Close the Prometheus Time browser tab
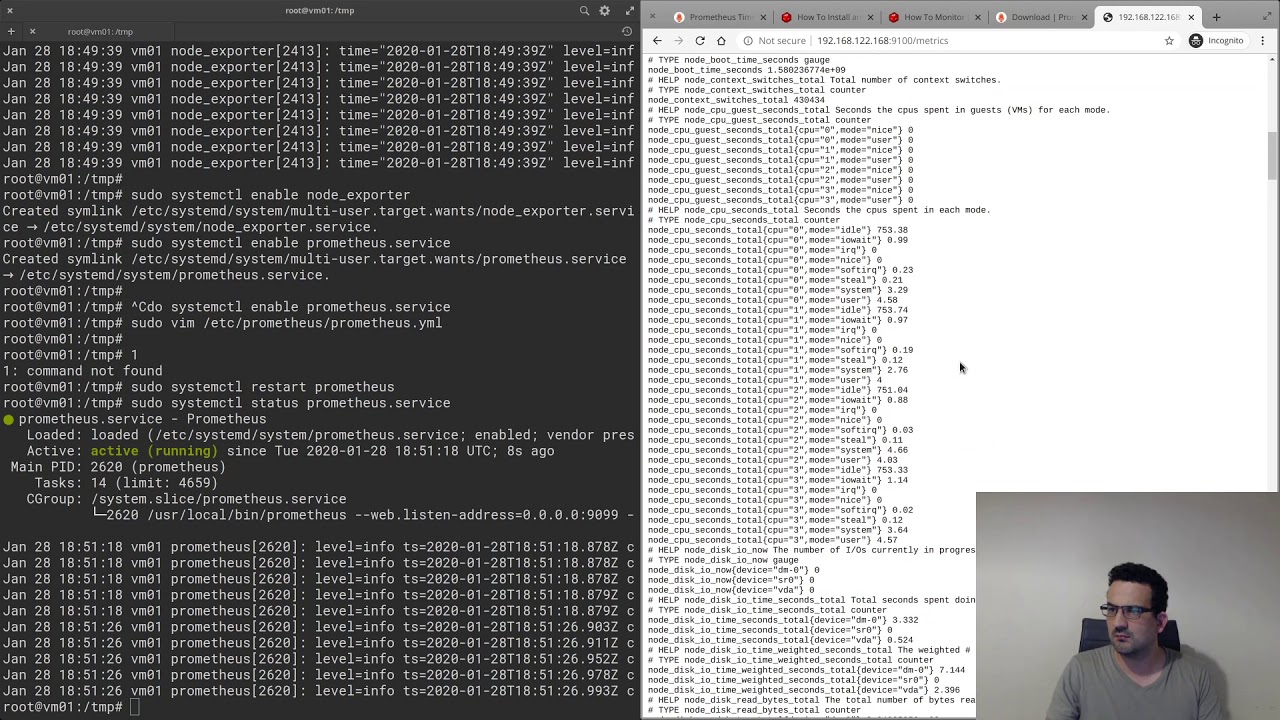Viewport: 1280px width, 720px height. [x=763, y=17]
